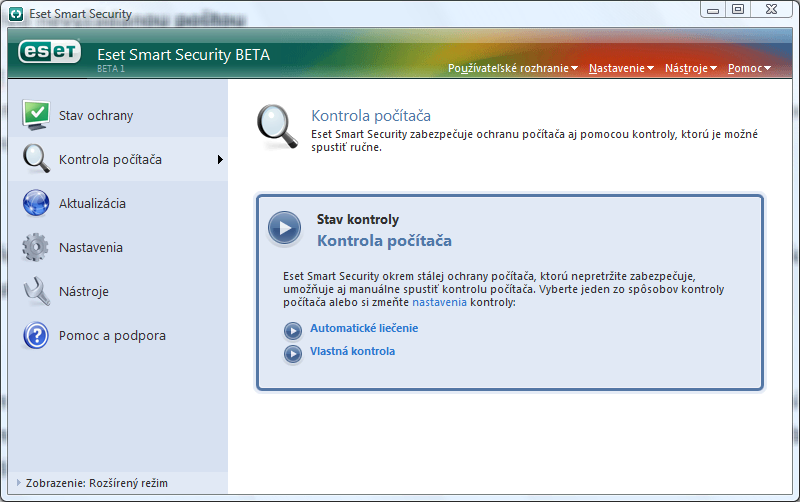
Task: Click the Aktualizácia globe icon
Action: coord(36,203)
